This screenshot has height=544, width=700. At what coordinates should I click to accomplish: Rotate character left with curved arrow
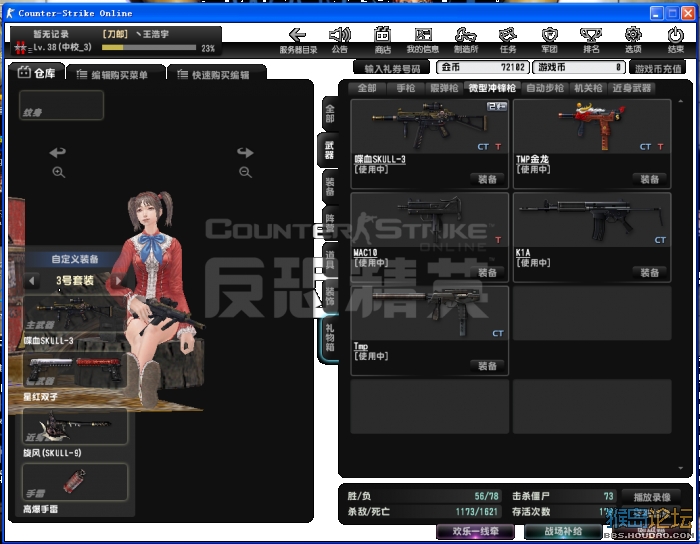tap(58, 153)
